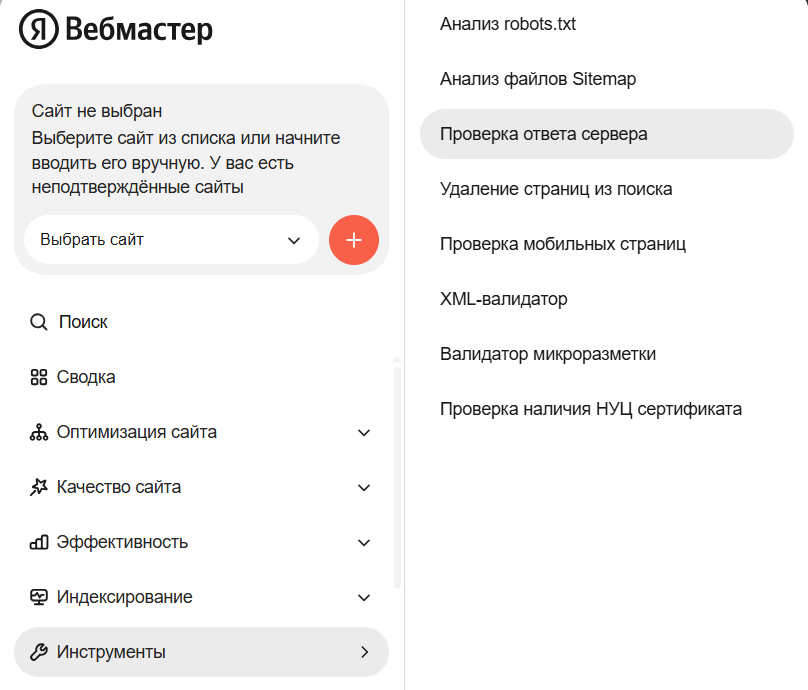Screen dimensions: 808x690
Task: Open Анализ файлов Sitemap tool
Action: click(x=538, y=79)
